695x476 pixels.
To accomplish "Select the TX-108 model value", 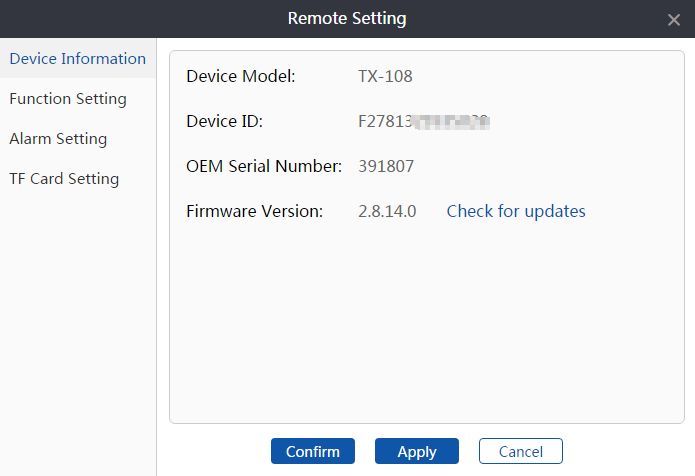I will (x=385, y=76).
